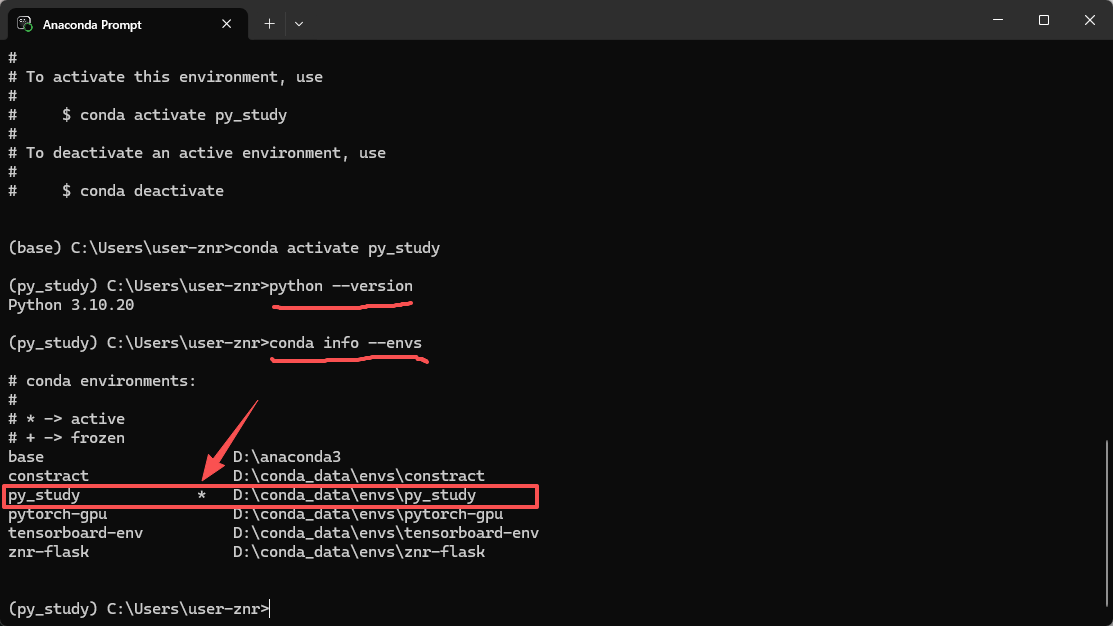The image size is (1113, 626).
Task: Click the 'Python 3.10.20' output
Action: [x=71, y=305]
